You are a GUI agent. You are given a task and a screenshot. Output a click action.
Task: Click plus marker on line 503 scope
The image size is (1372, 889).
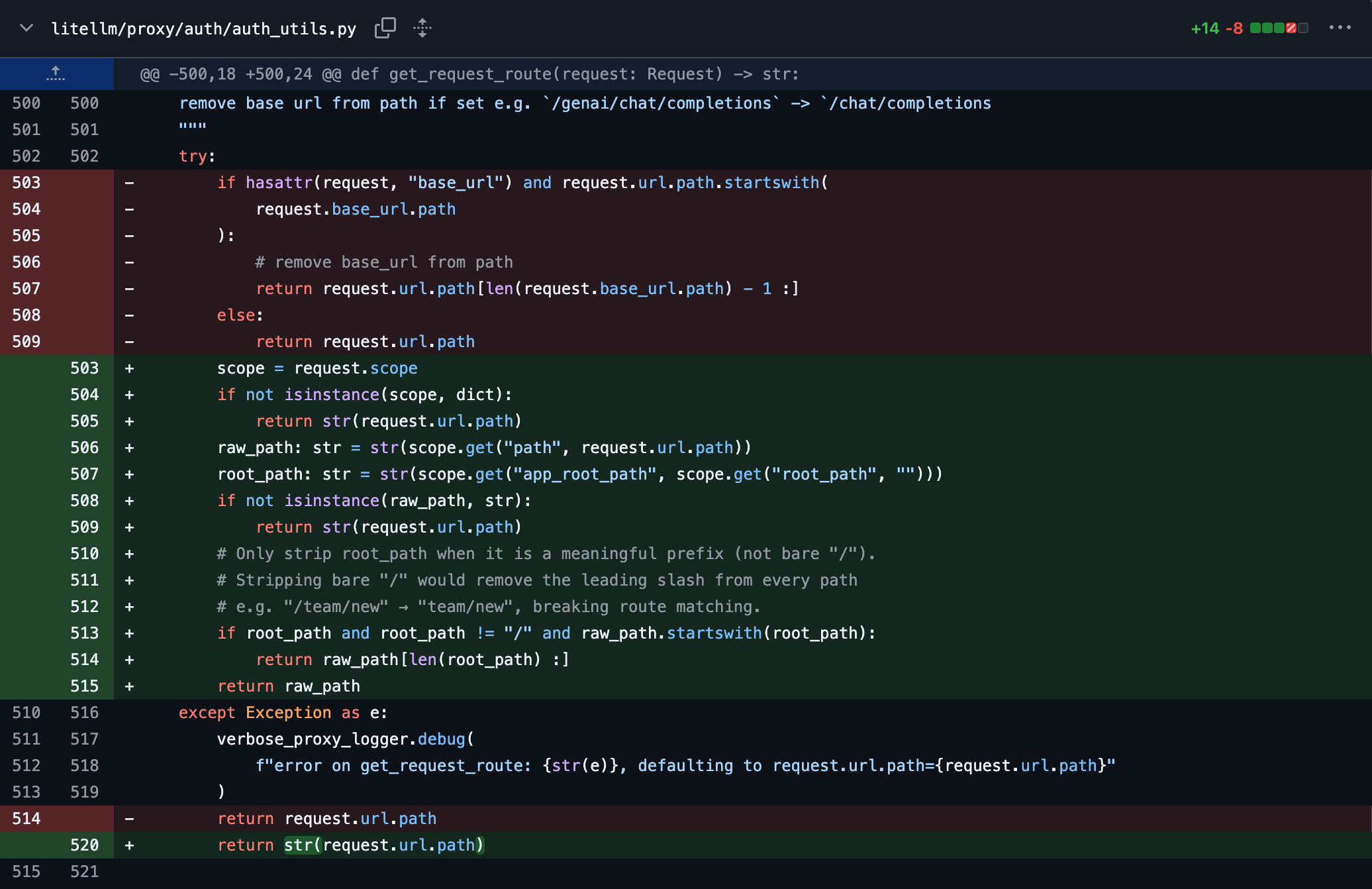coord(130,368)
